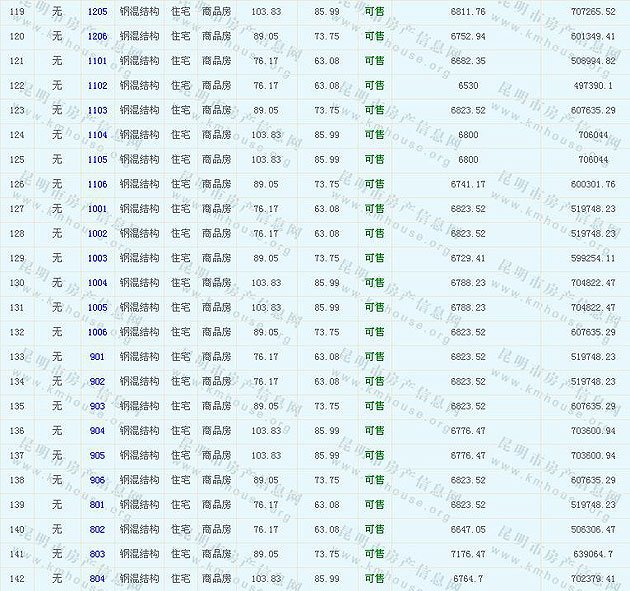Screen dimensions: 630x591
Task: Select room 1102 link
Action: 97,86
